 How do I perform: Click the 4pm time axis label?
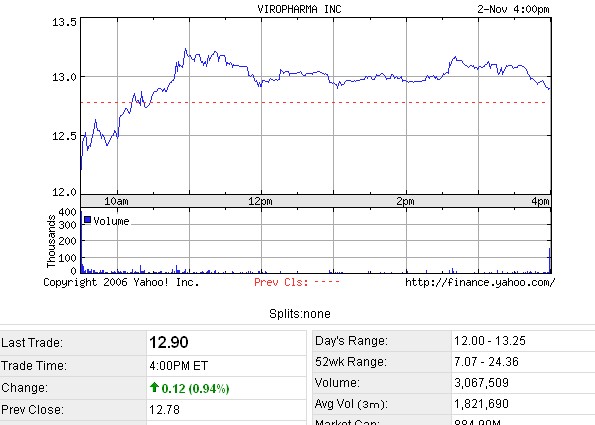540,201
